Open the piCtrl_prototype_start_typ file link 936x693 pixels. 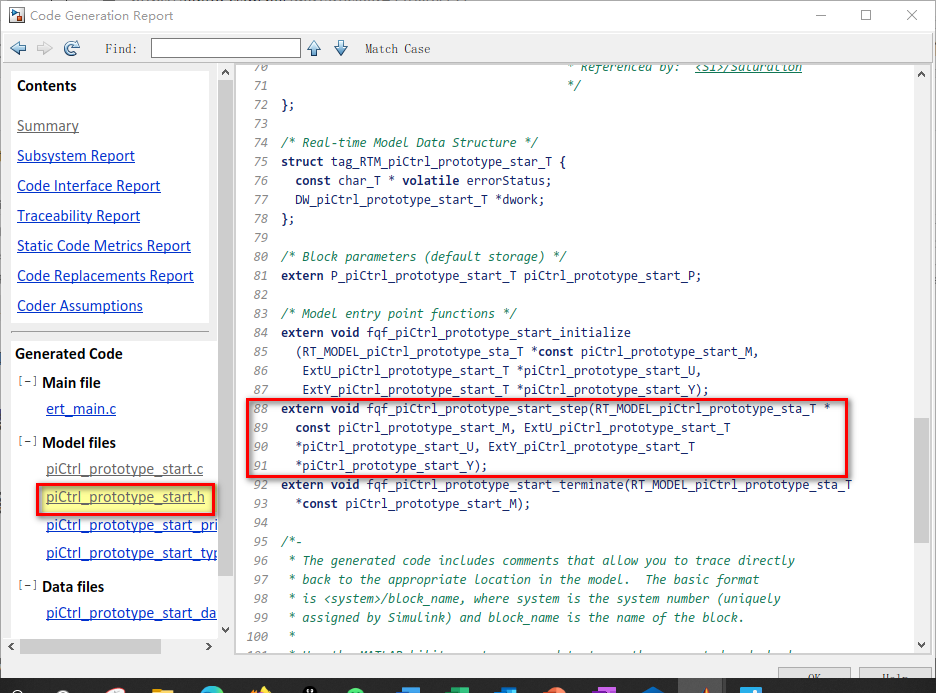(131, 553)
